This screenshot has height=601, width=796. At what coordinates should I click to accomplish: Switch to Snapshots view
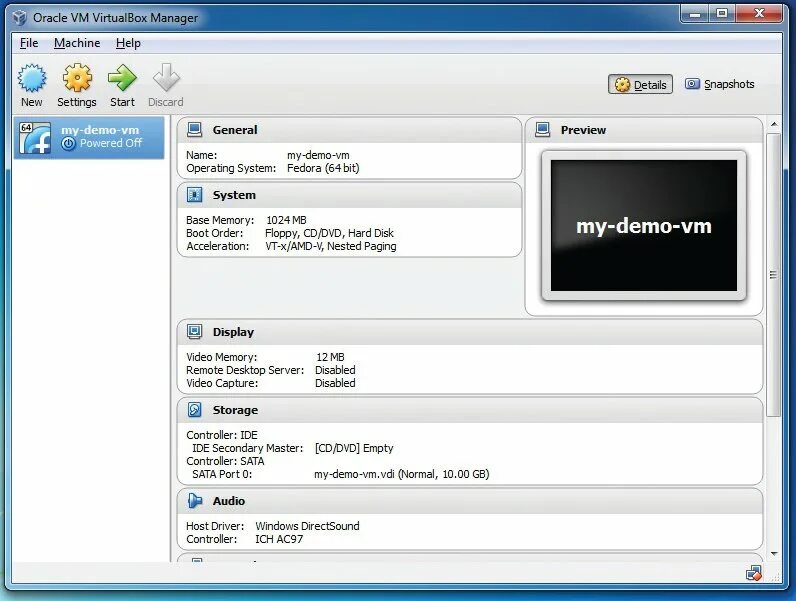pos(720,84)
